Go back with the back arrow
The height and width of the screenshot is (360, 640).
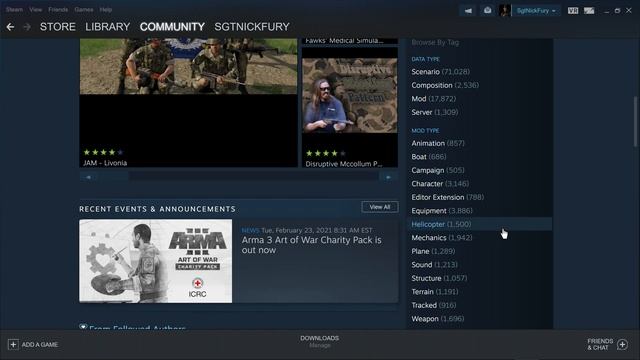(x=10, y=27)
